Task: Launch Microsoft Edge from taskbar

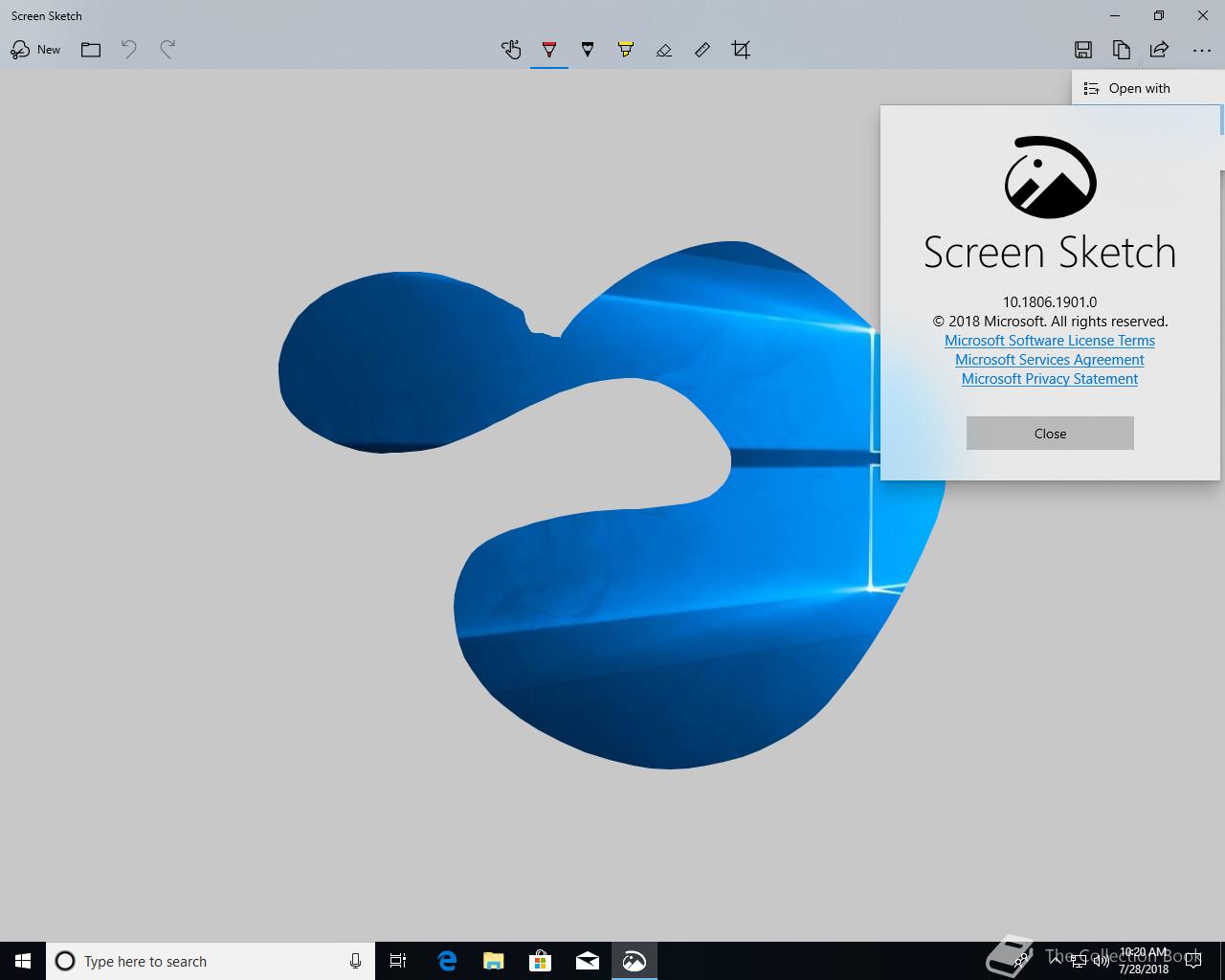Action: [x=447, y=961]
